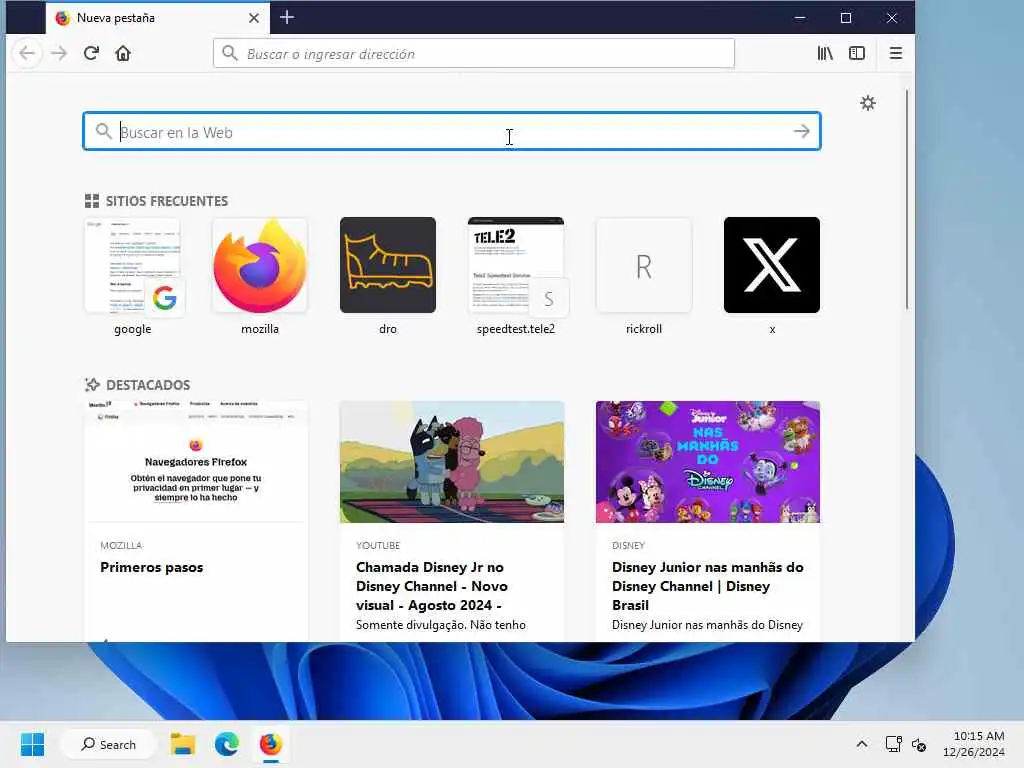This screenshot has width=1024, height=768.
Task: Click the "rickroll" tile label
Action: click(x=644, y=329)
